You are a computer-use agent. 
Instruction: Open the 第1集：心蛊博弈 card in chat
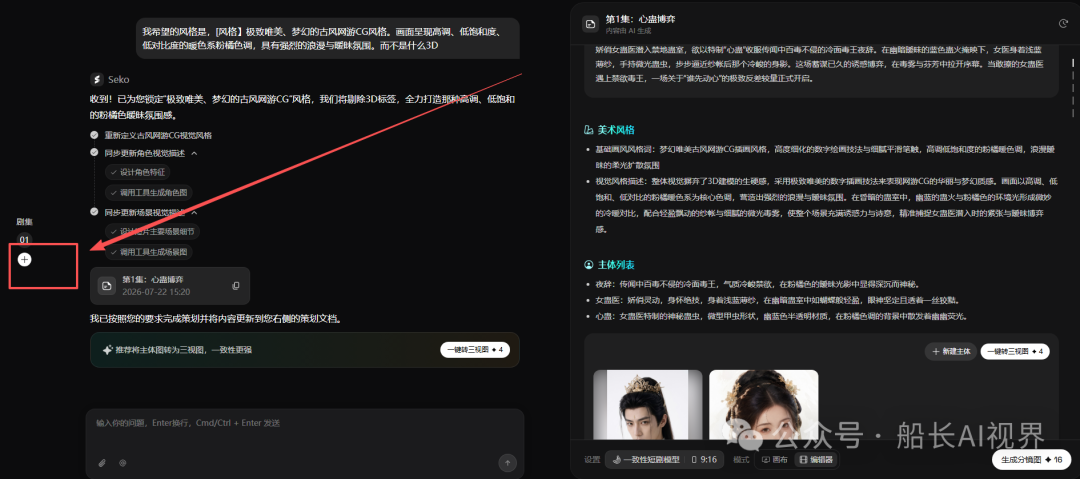coord(170,285)
